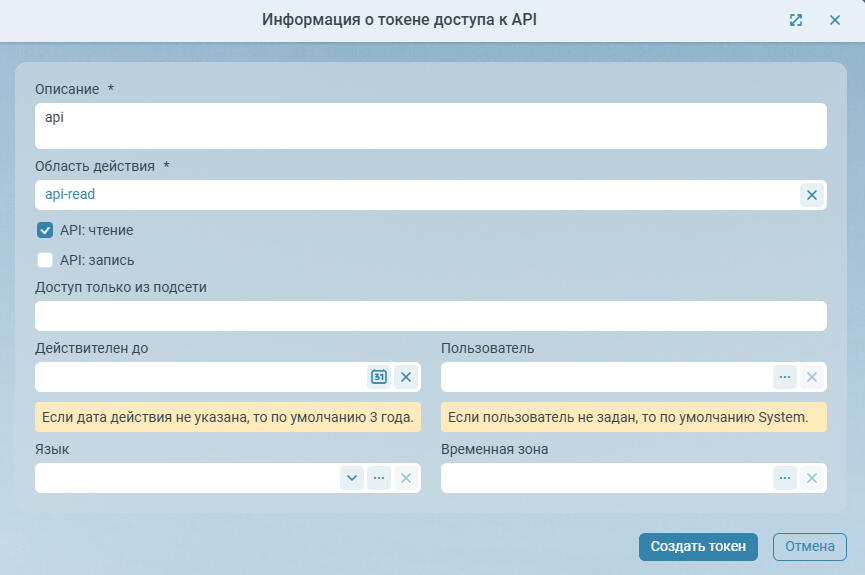The height and width of the screenshot is (575, 865).
Task: Clear the api-read scope field
Action: [811, 195]
